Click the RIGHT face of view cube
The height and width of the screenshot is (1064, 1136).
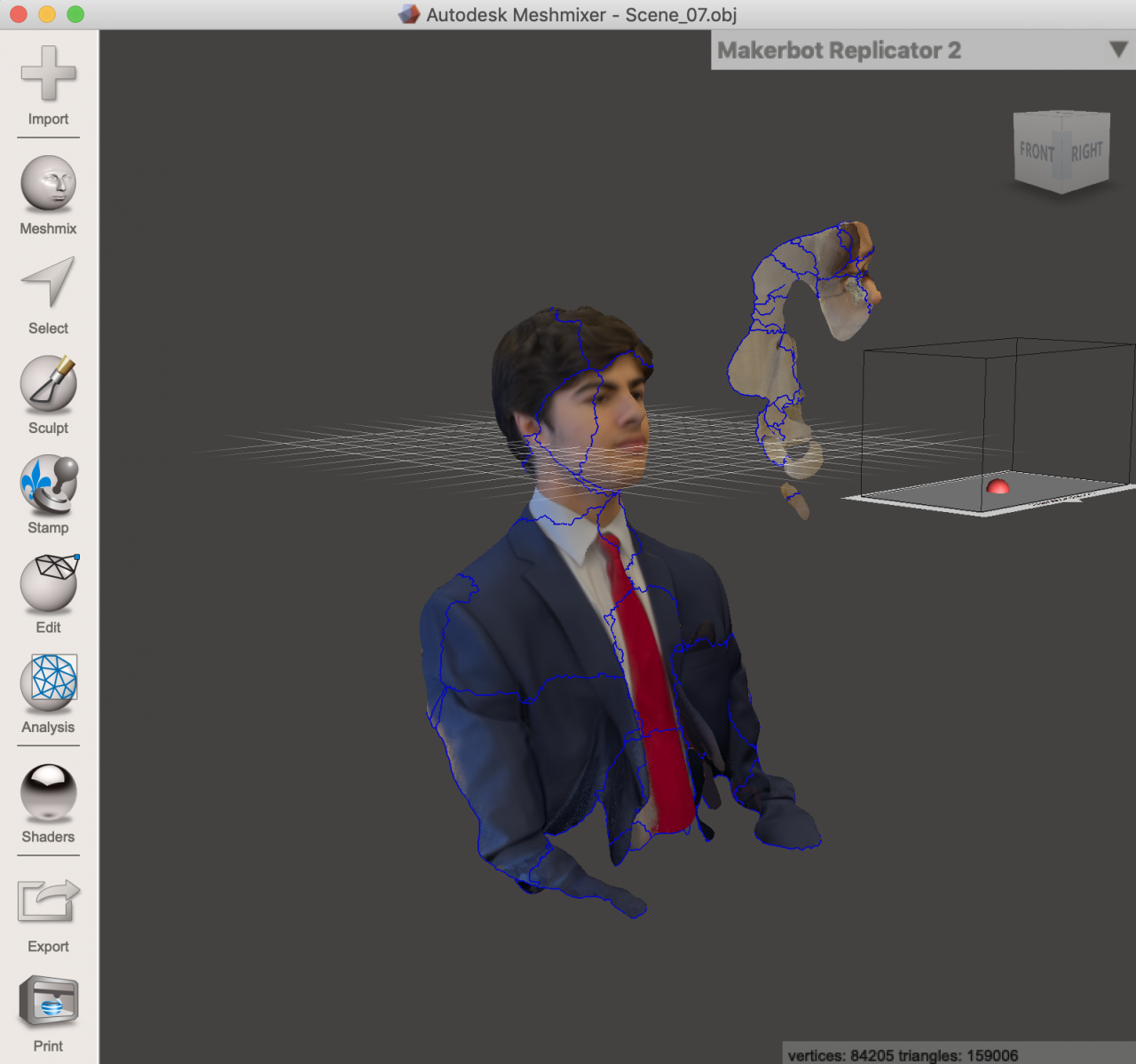click(x=1087, y=152)
